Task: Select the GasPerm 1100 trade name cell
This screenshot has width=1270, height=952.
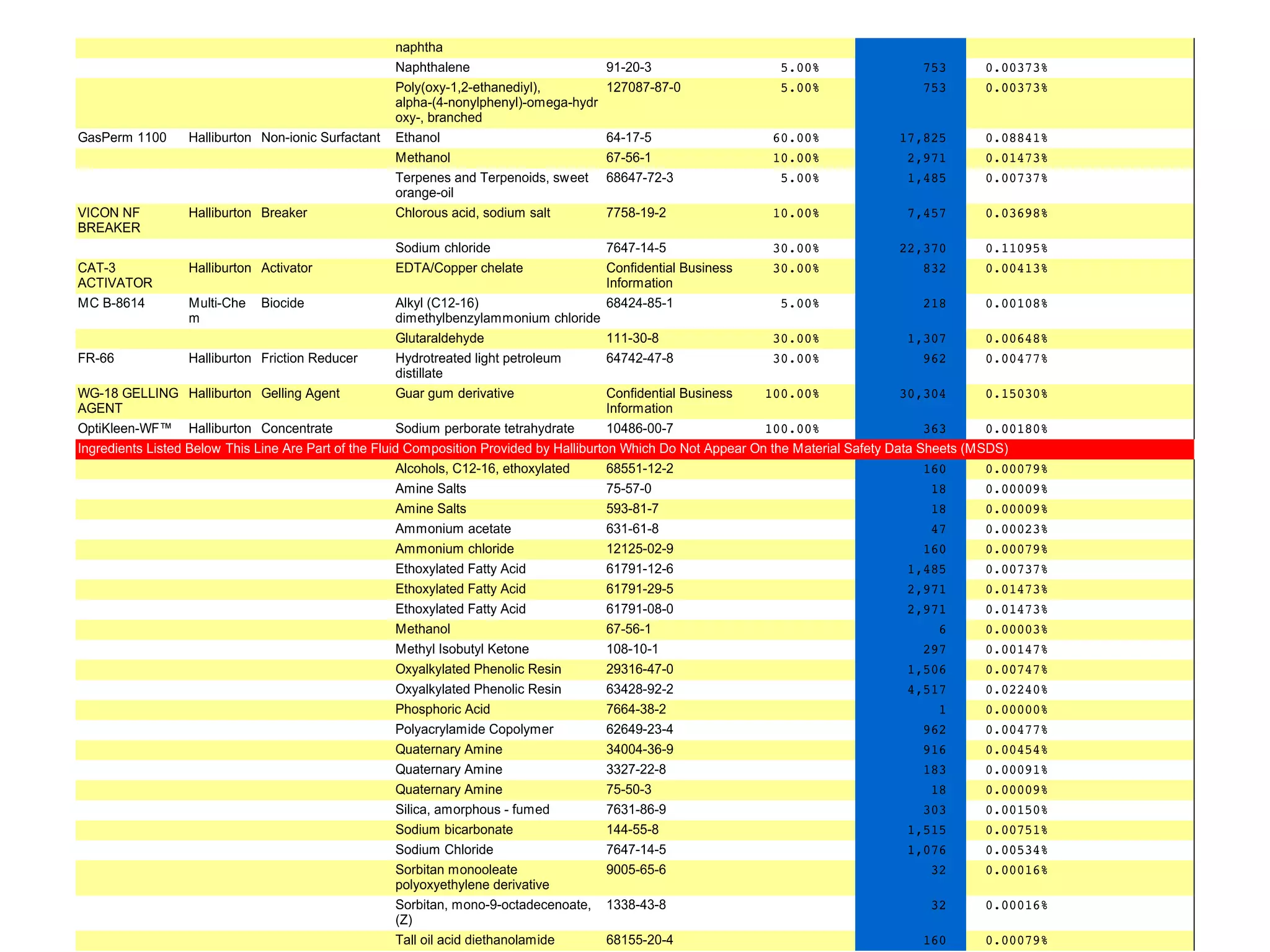Action: (122, 138)
